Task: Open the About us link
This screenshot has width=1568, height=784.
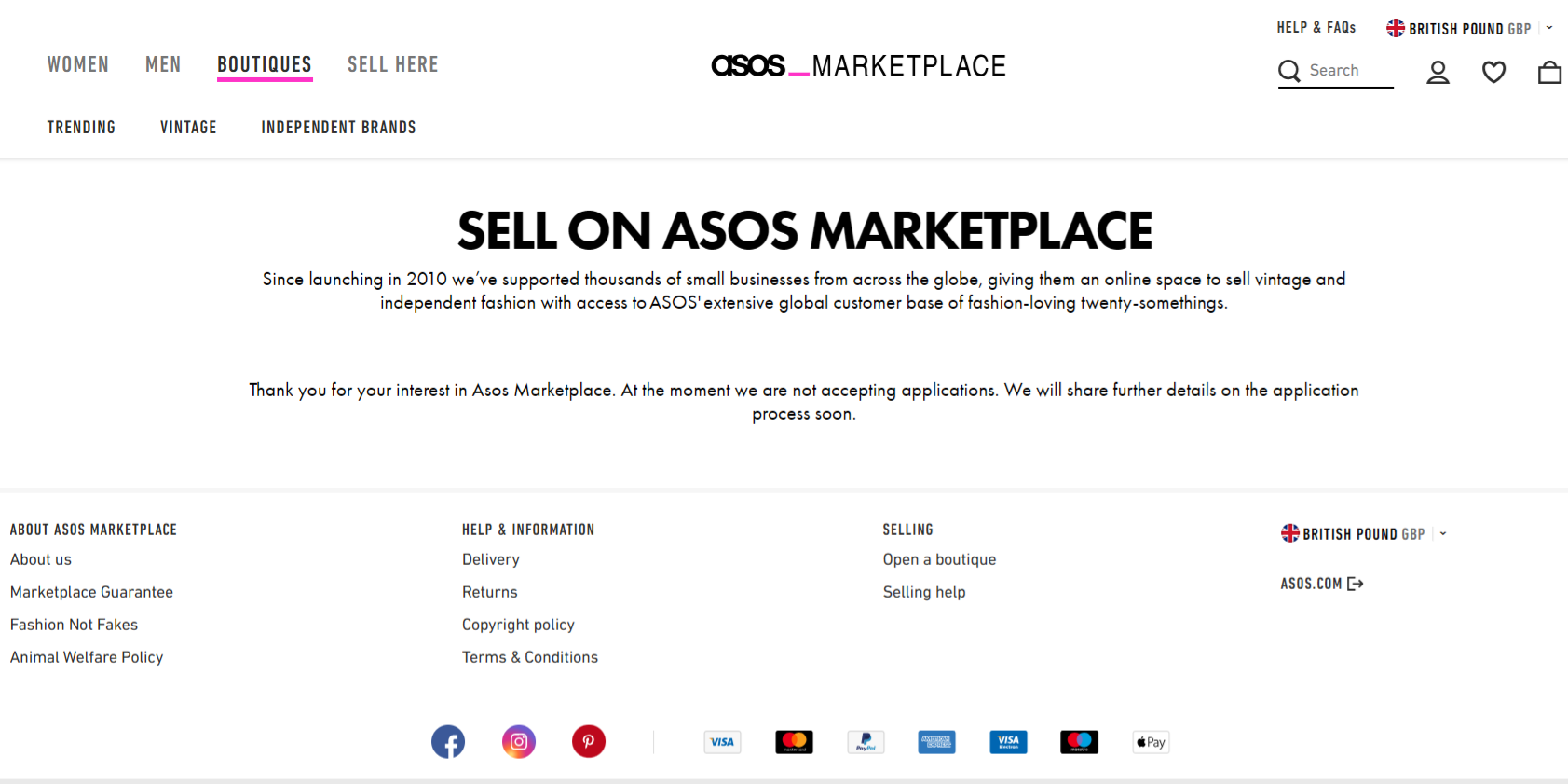Action: 40,558
